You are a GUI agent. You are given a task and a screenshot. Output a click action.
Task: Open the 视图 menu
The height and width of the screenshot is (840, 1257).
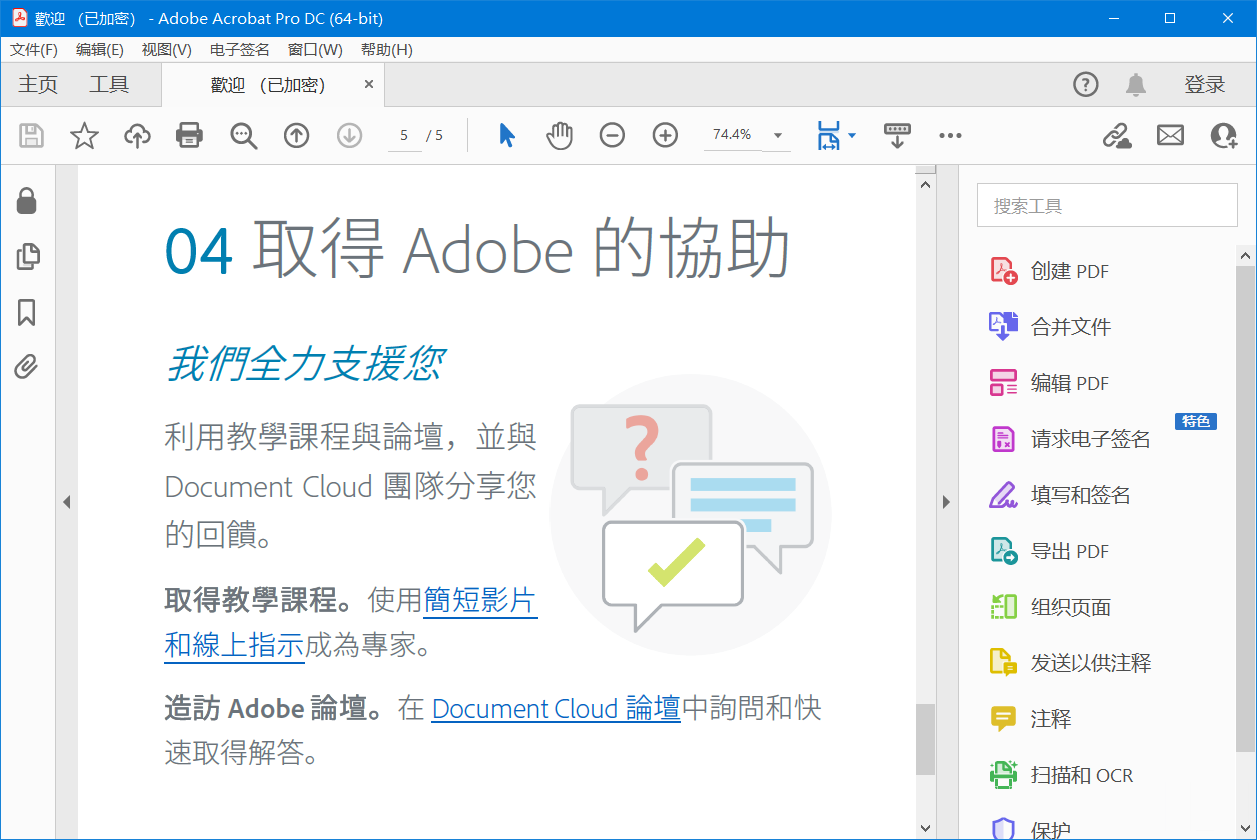pyautogui.click(x=165, y=49)
